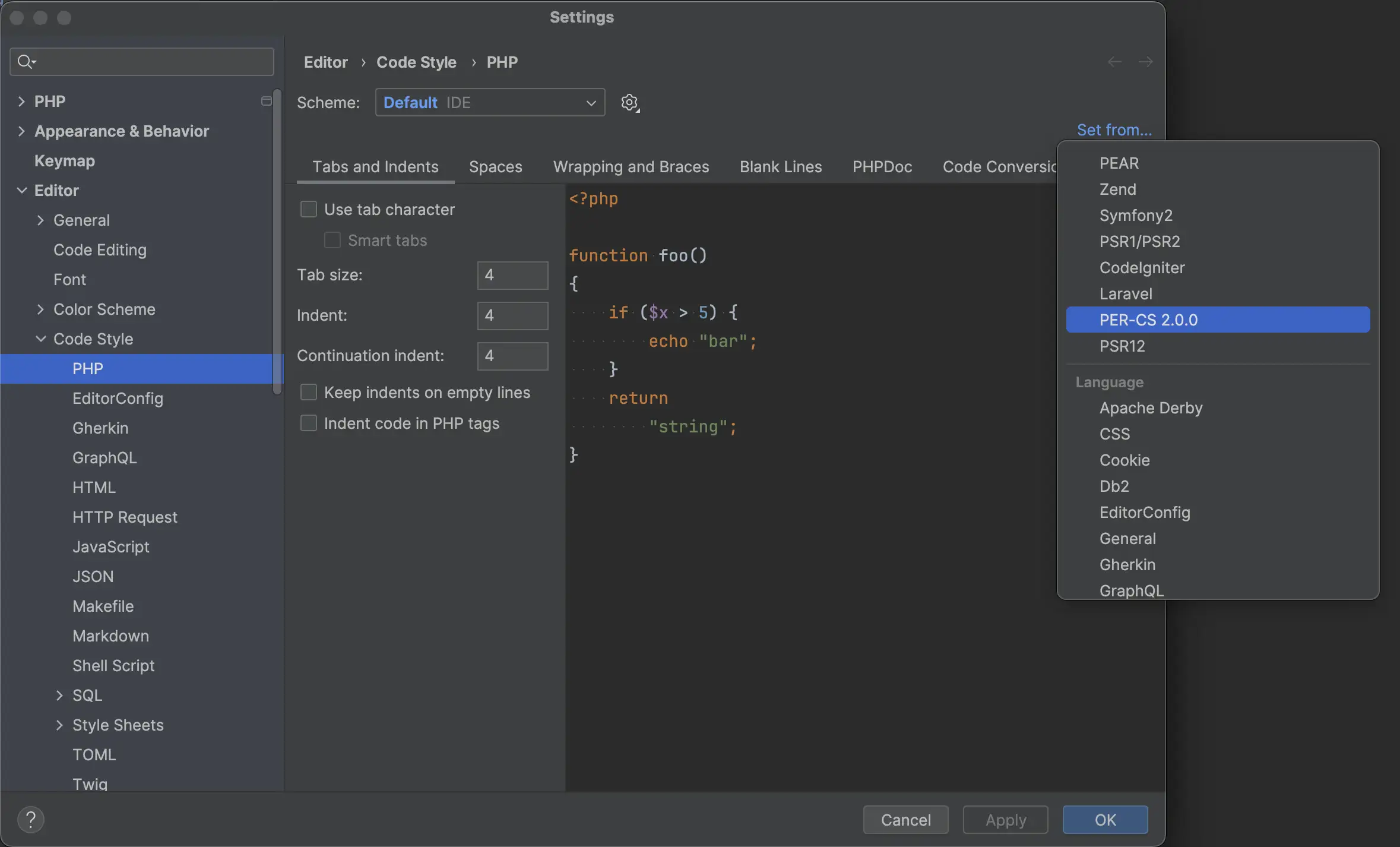The width and height of the screenshot is (1400, 847).
Task: Click the OK button
Action: (1105, 820)
